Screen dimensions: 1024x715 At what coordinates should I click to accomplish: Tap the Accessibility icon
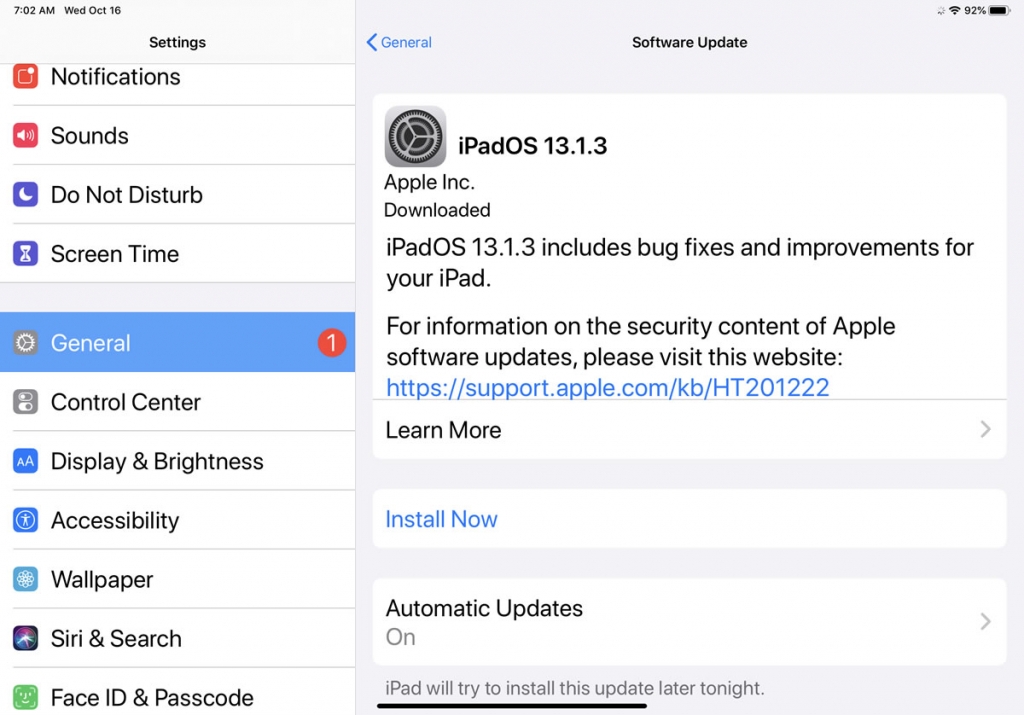tap(25, 520)
